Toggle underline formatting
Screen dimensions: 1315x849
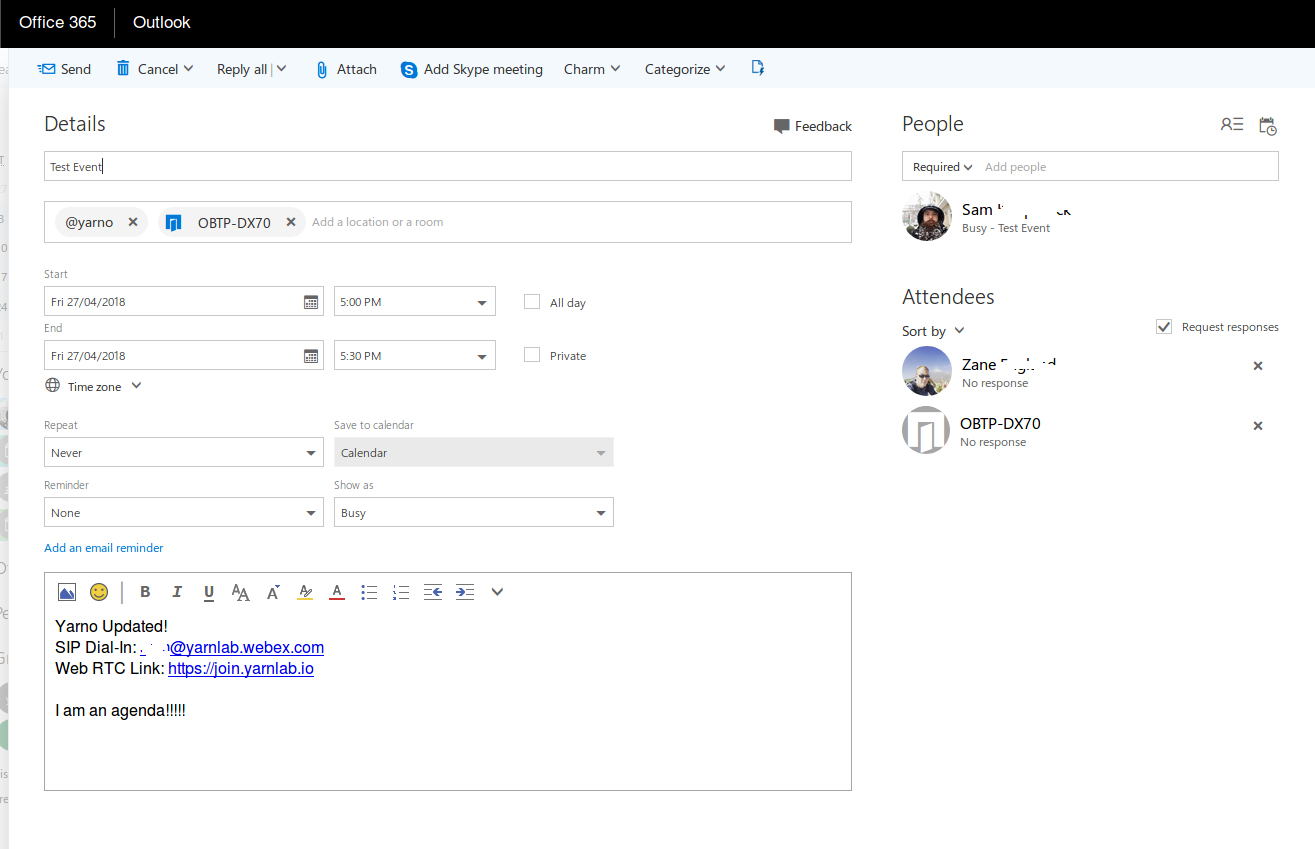pos(209,593)
